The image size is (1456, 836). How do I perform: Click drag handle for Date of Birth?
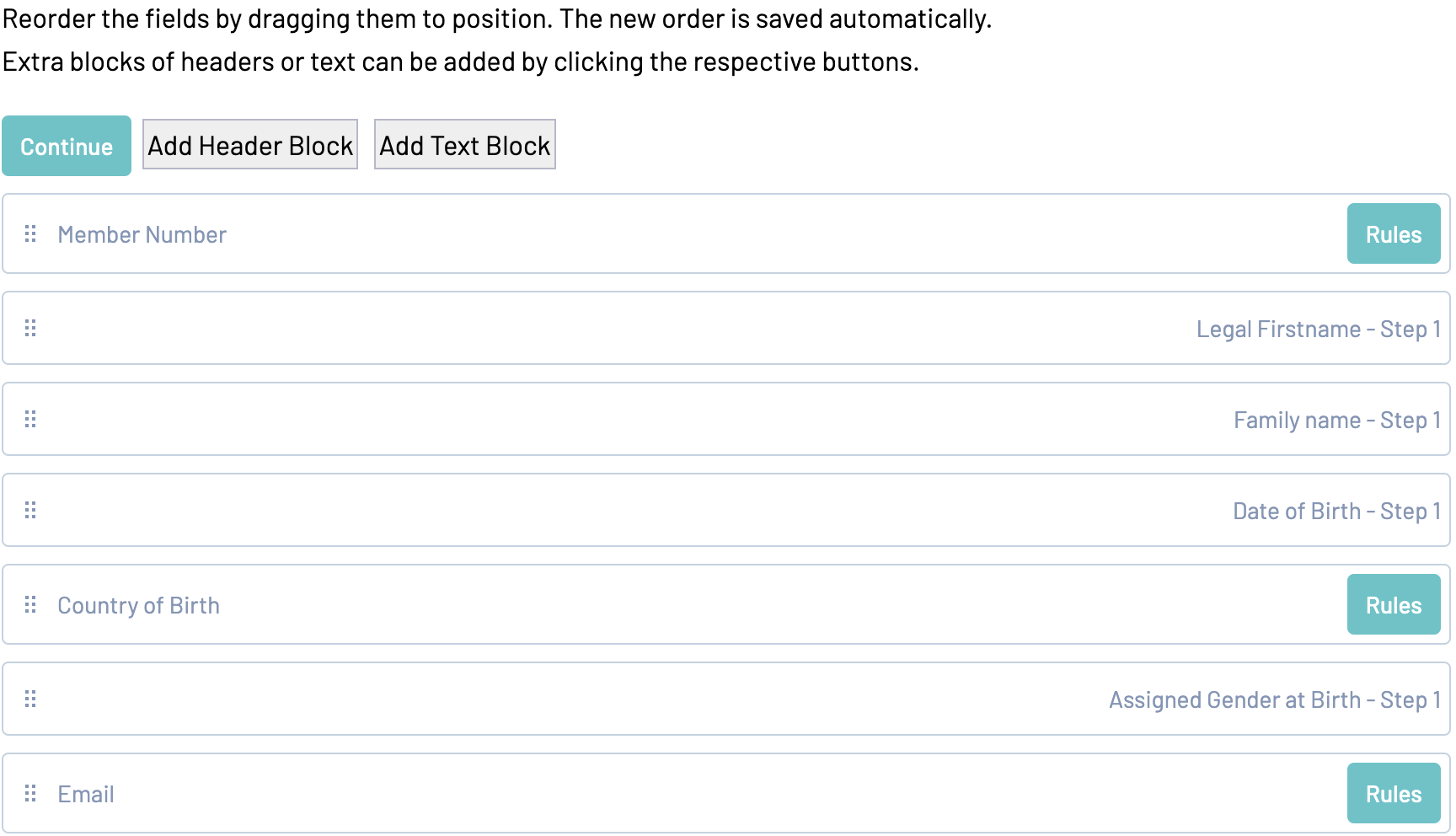pyautogui.click(x=30, y=510)
